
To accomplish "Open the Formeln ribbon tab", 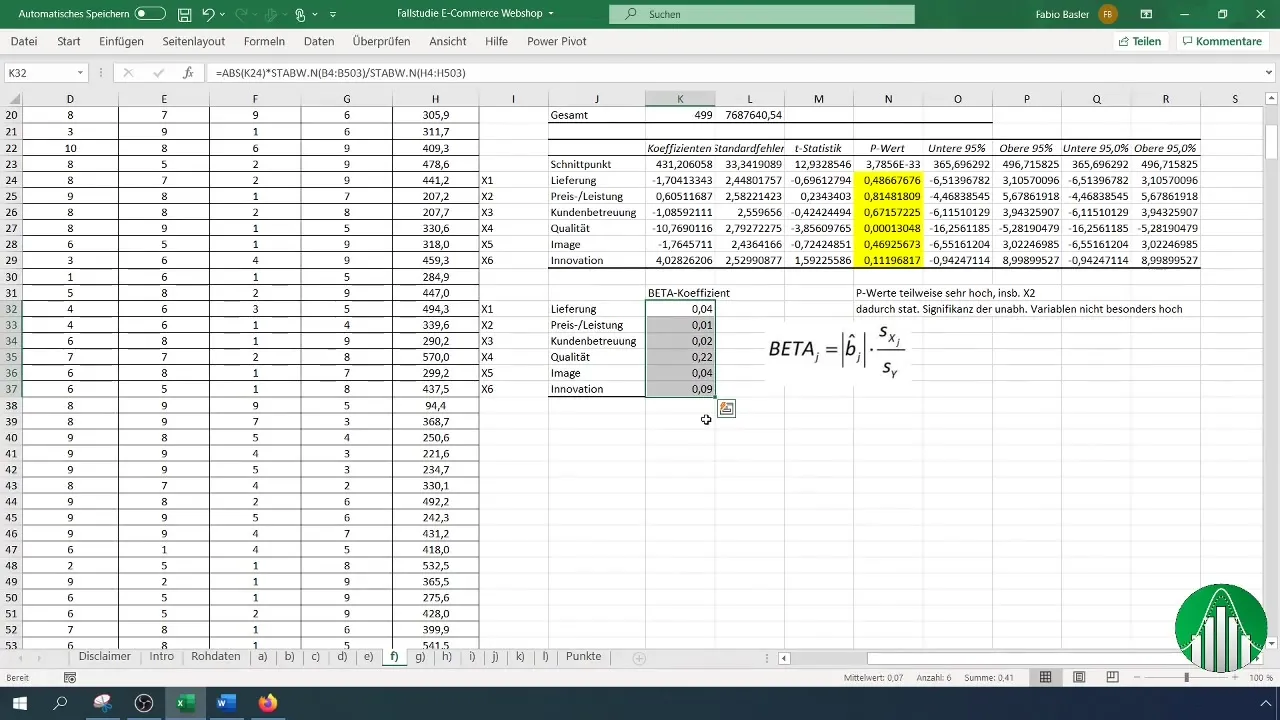I will 264,41.
